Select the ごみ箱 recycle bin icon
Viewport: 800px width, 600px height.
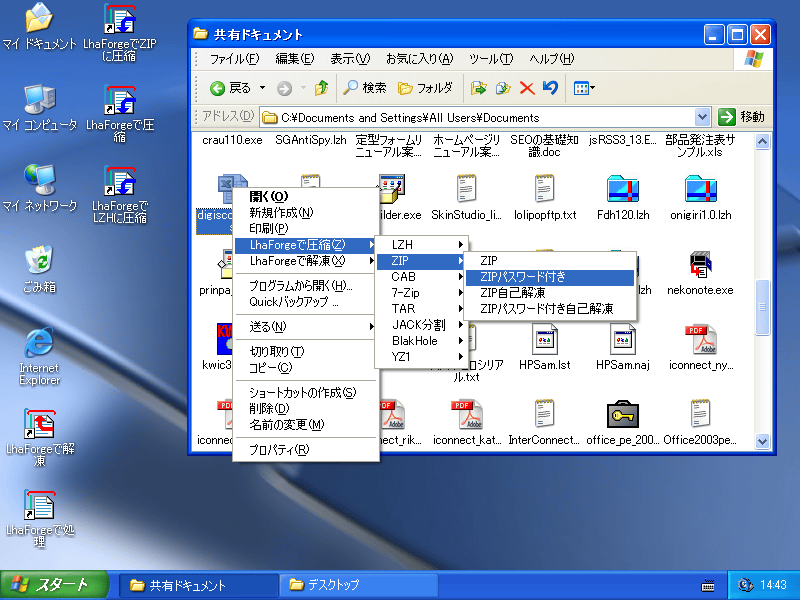coord(39,269)
